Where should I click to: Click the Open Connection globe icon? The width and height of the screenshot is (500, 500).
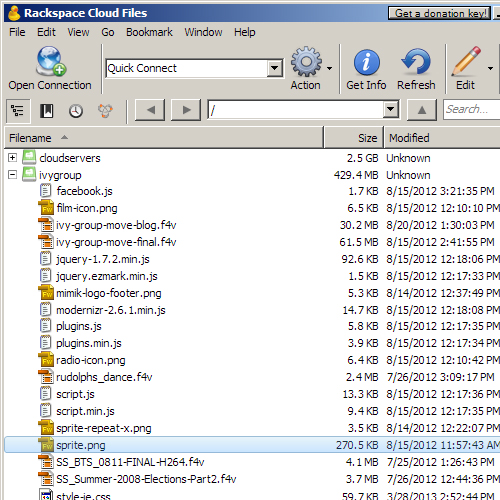point(51,61)
